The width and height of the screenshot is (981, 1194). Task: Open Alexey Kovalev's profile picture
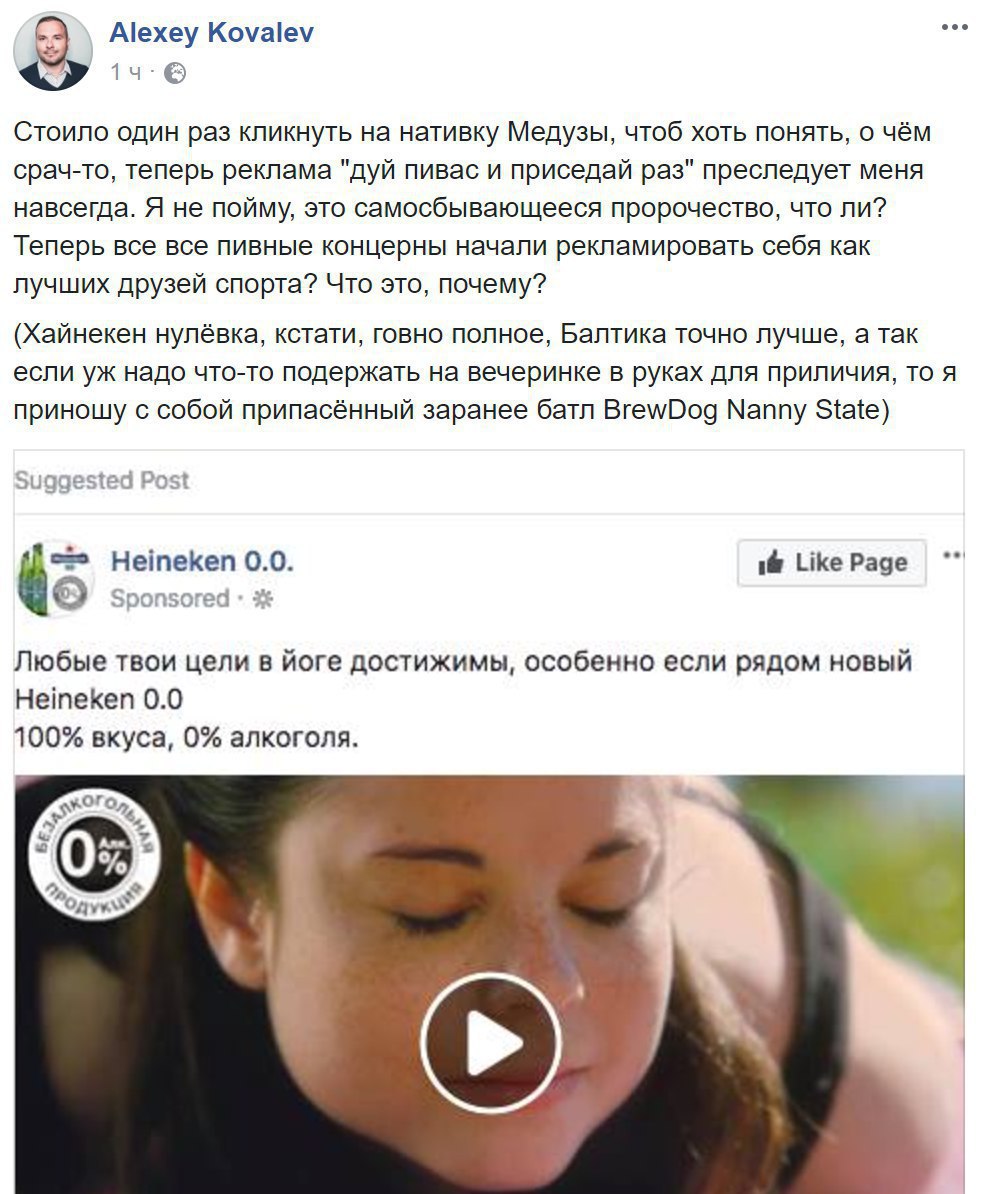(x=53, y=52)
